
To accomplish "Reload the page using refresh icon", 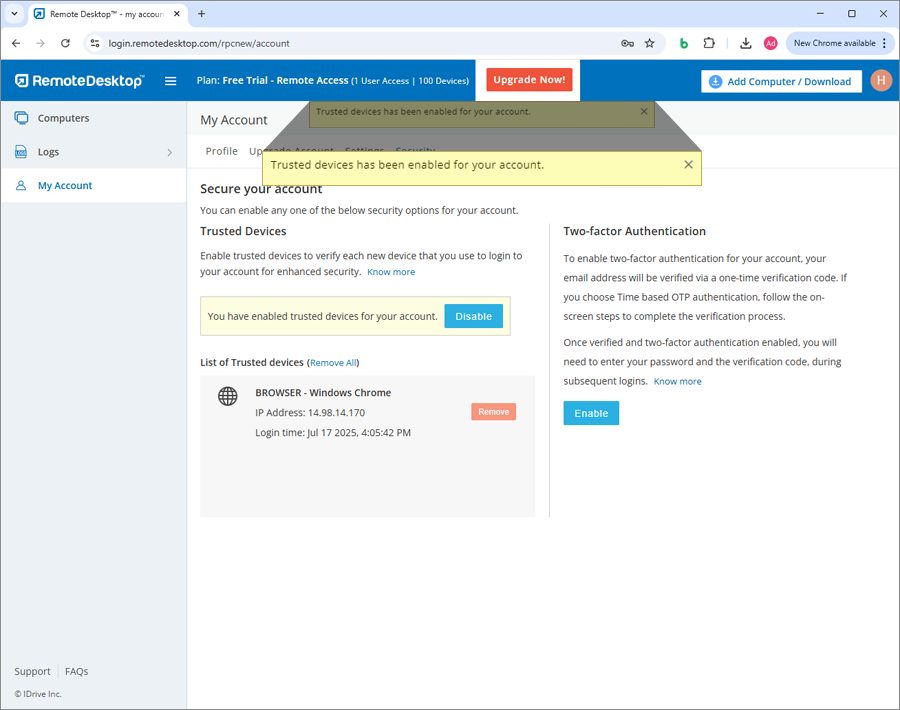I will (x=66, y=44).
